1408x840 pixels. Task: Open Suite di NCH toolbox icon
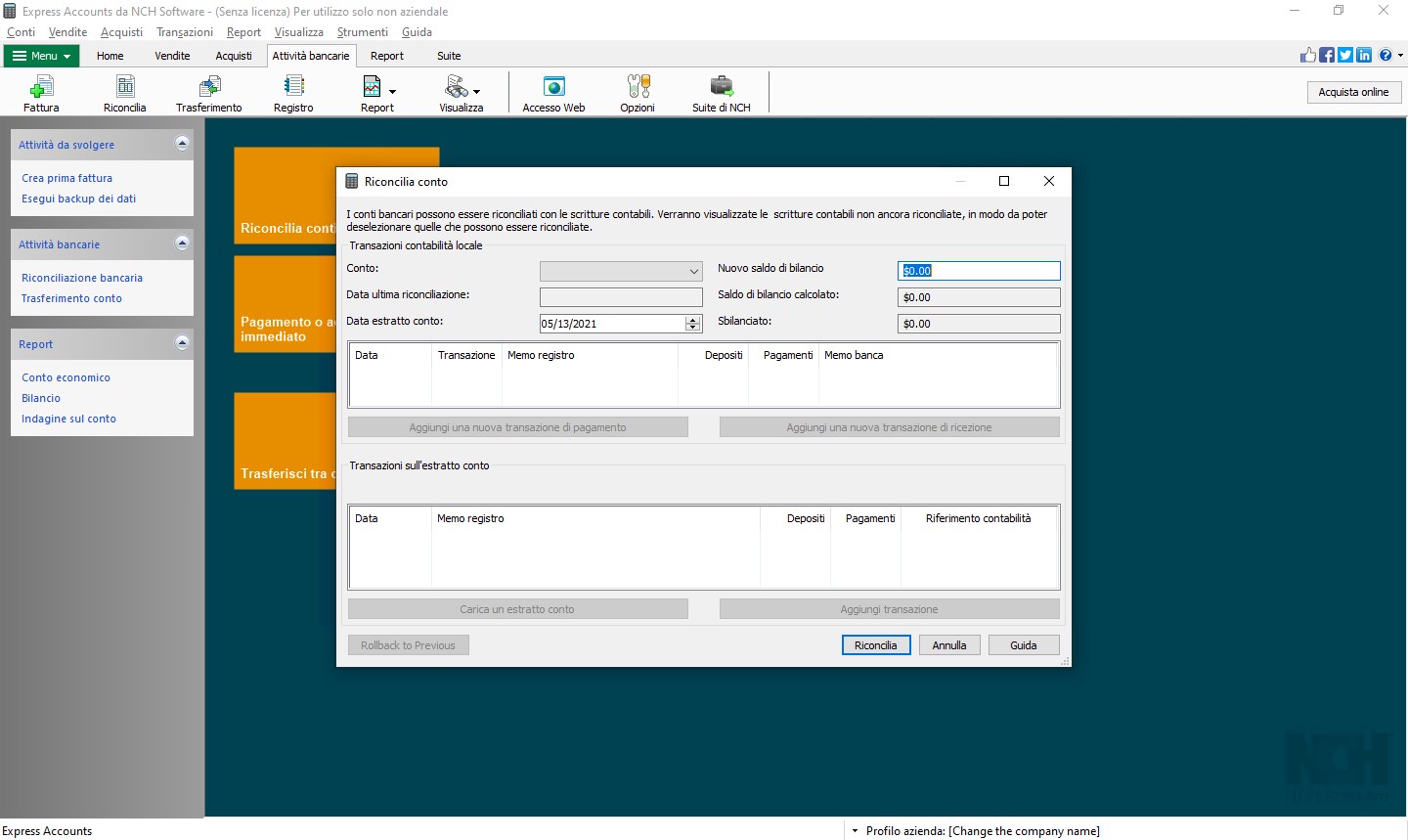click(722, 93)
